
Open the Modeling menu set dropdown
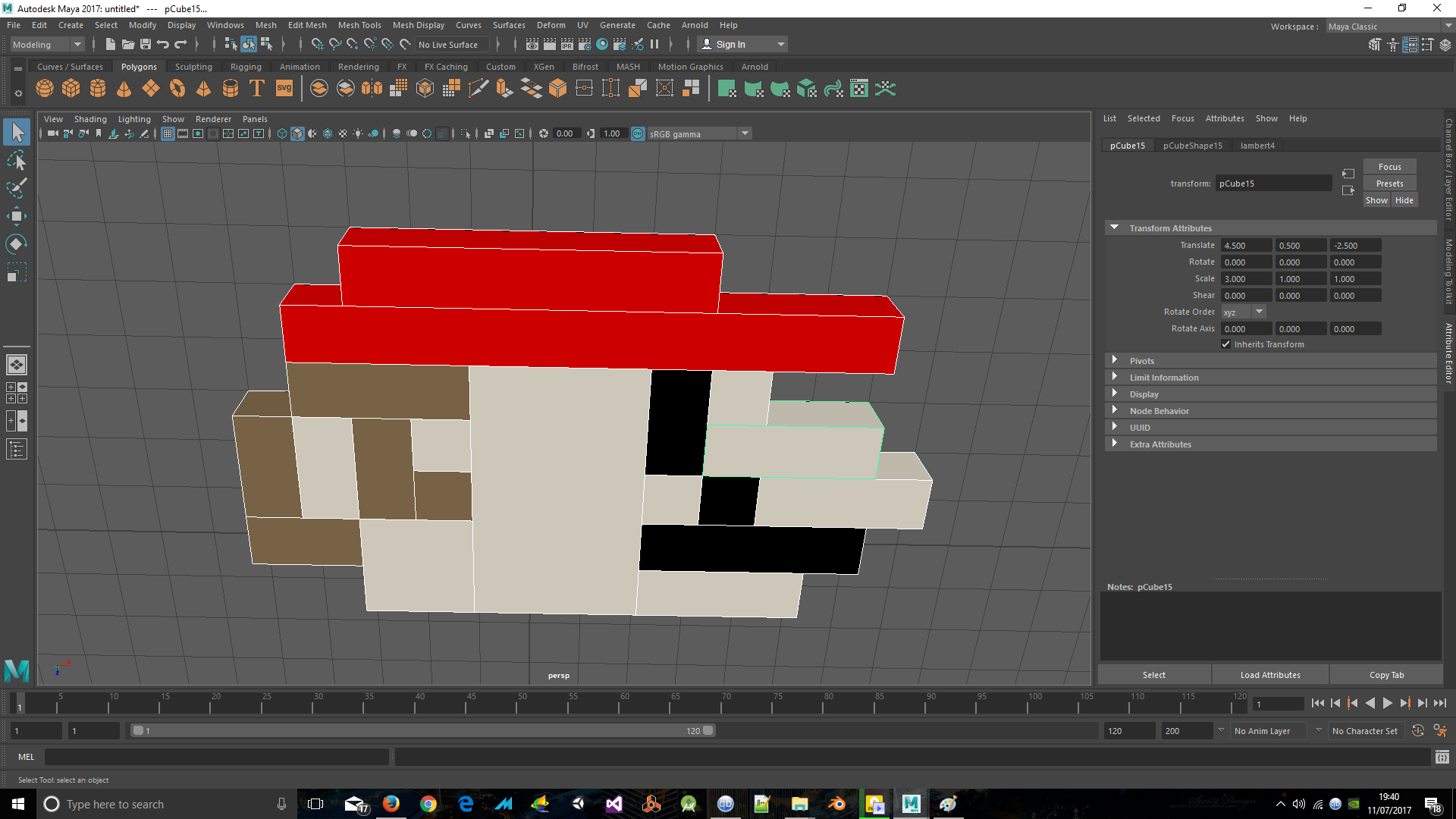click(46, 45)
